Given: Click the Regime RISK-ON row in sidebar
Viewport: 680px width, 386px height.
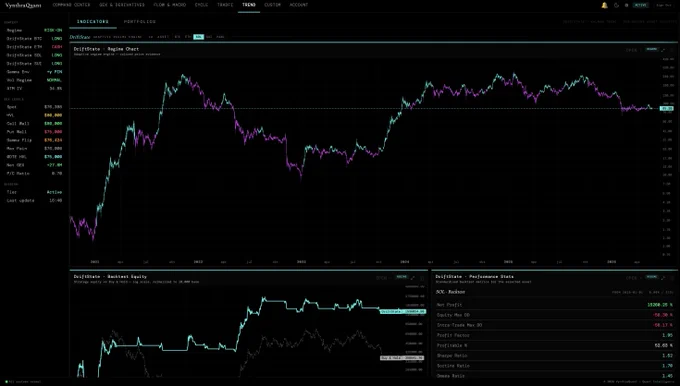Looking at the screenshot, I should coord(34,30).
